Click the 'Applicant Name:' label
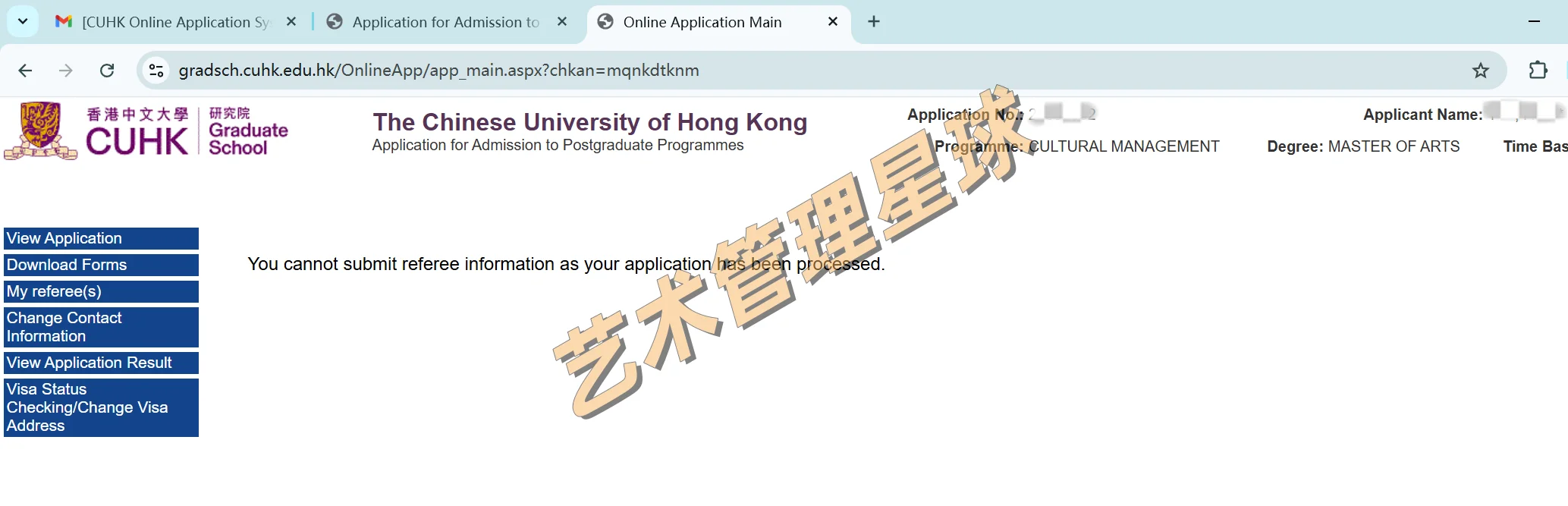 1422,115
